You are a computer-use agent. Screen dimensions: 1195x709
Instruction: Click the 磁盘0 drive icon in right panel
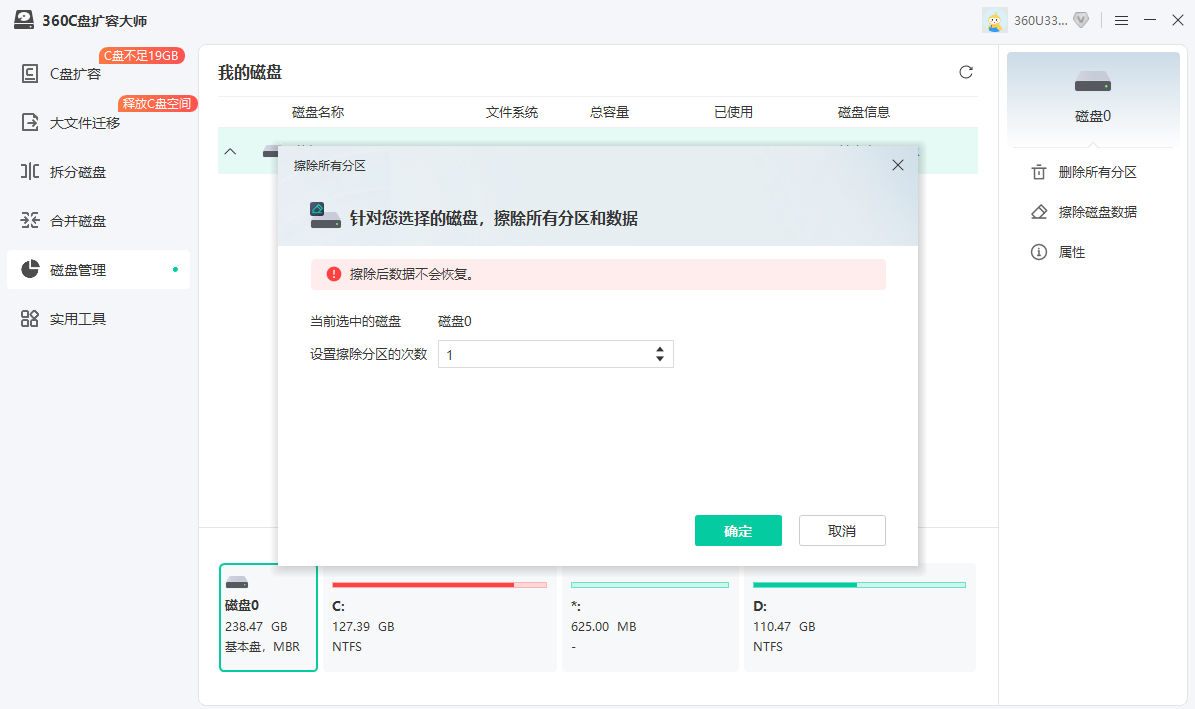[x=1093, y=82]
